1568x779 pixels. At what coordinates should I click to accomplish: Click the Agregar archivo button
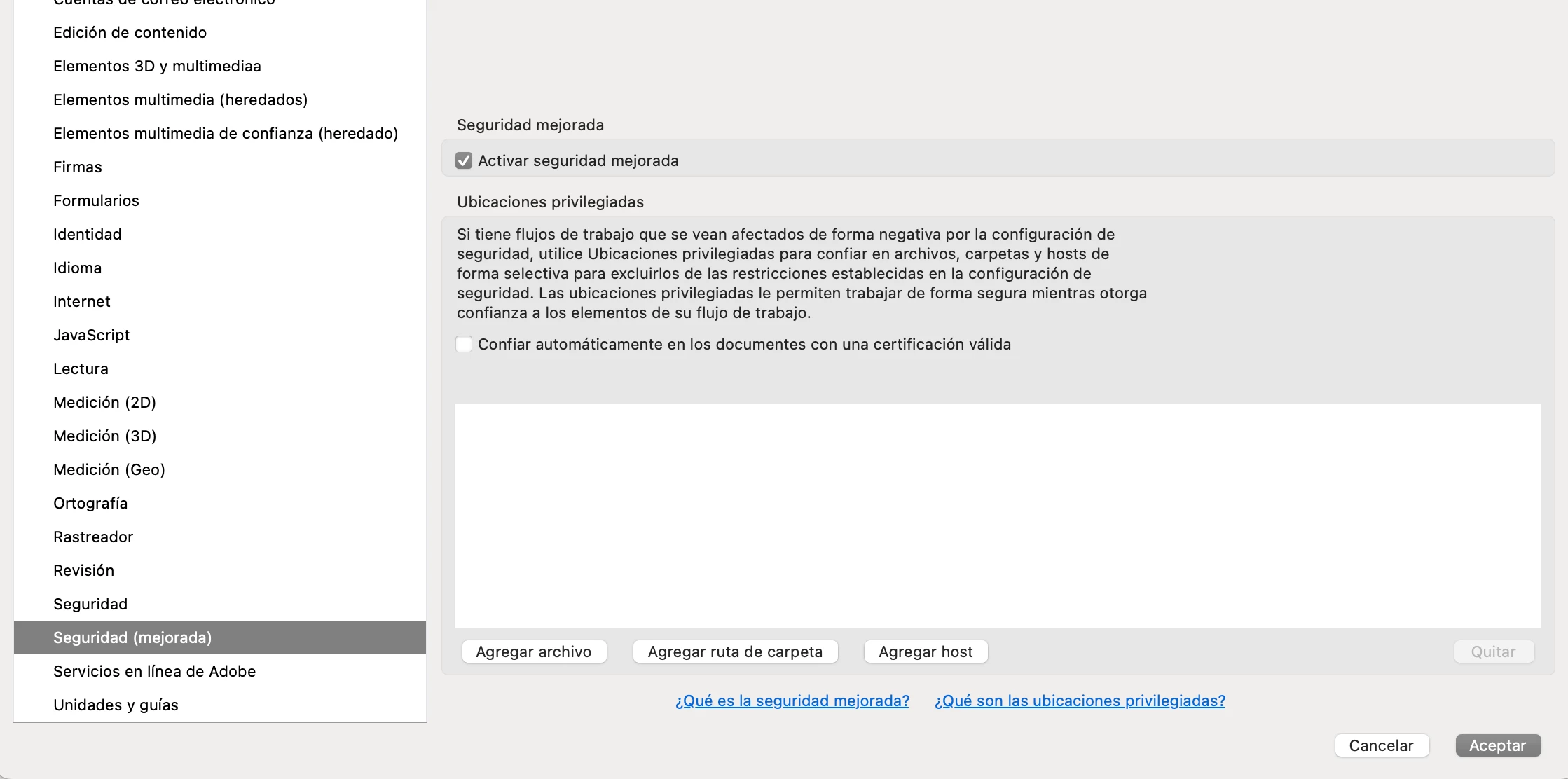point(534,652)
